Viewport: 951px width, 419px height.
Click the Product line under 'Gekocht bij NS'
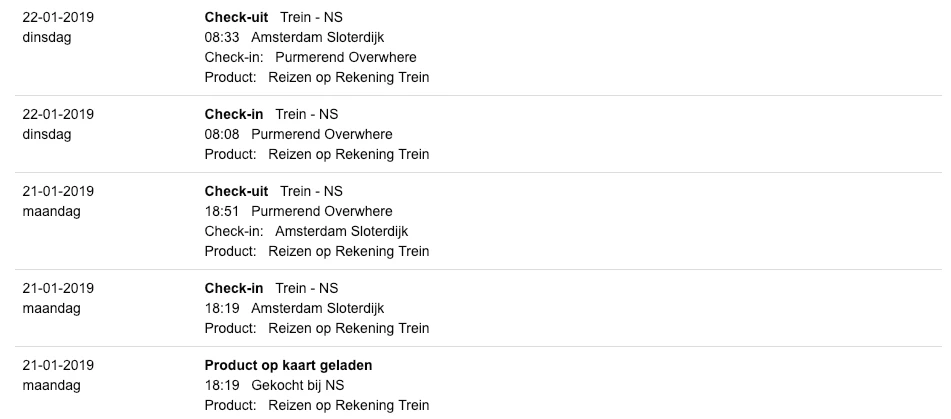[316, 405]
